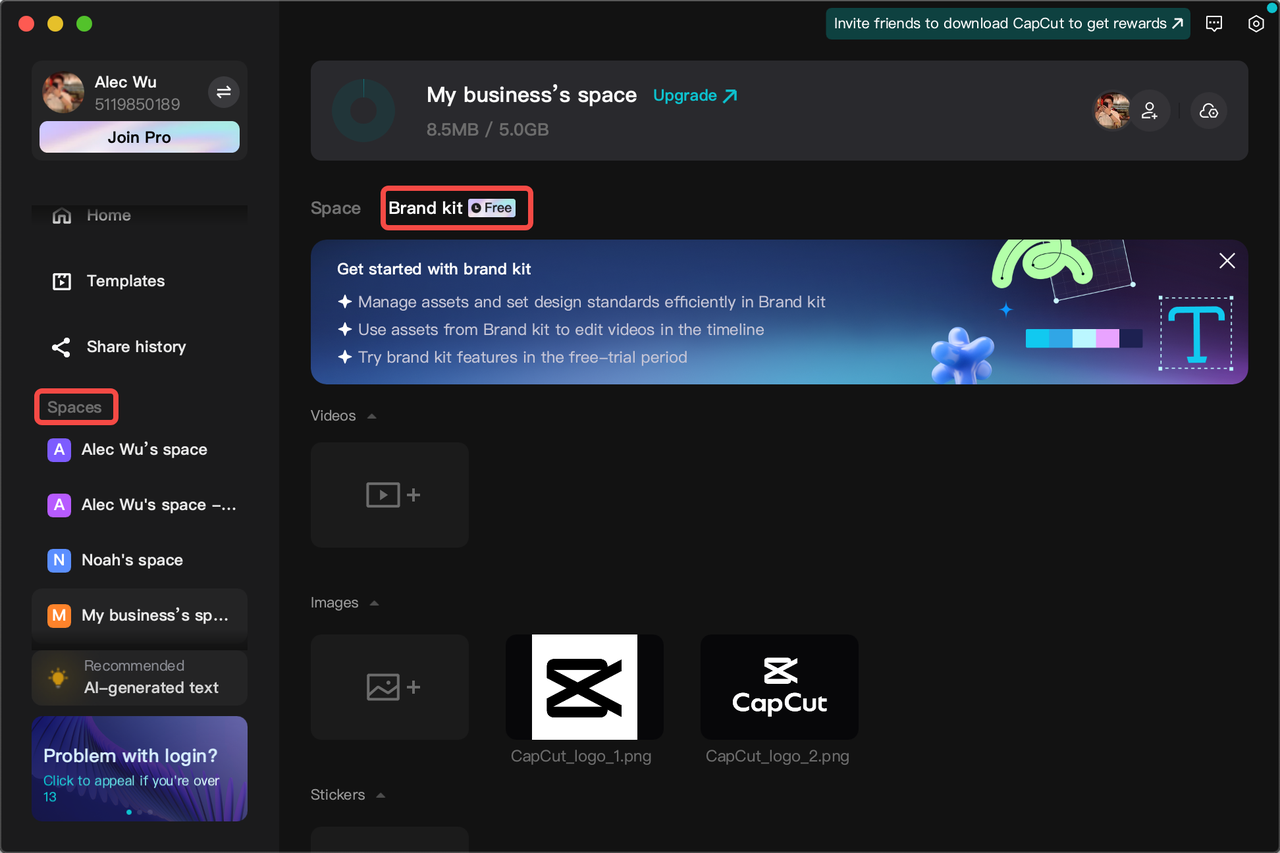Click the Get started with brand kit heading
The image size is (1280, 853).
pyautogui.click(x=434, y=269)
